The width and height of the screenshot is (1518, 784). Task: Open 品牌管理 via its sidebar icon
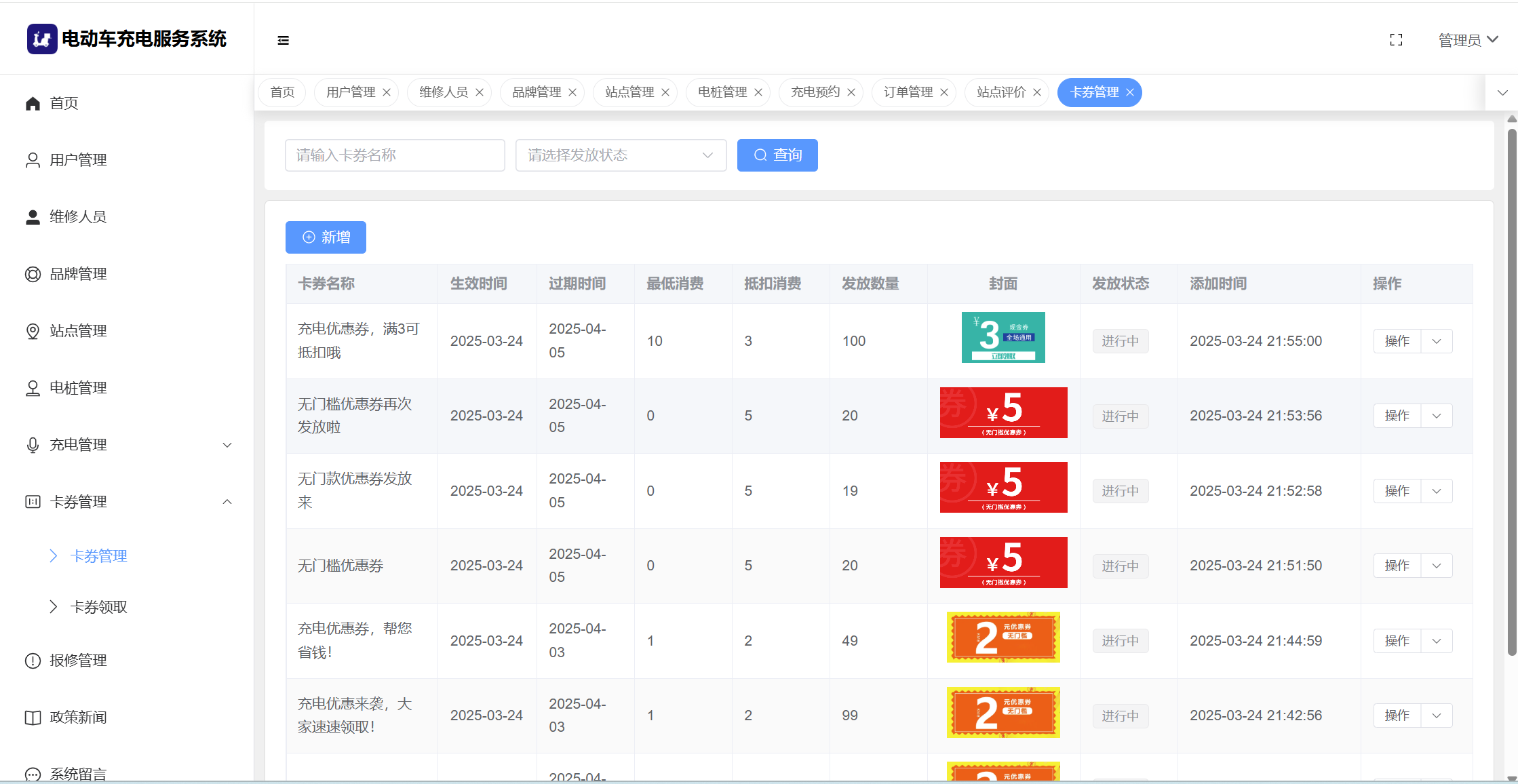[x=33, y=274]
